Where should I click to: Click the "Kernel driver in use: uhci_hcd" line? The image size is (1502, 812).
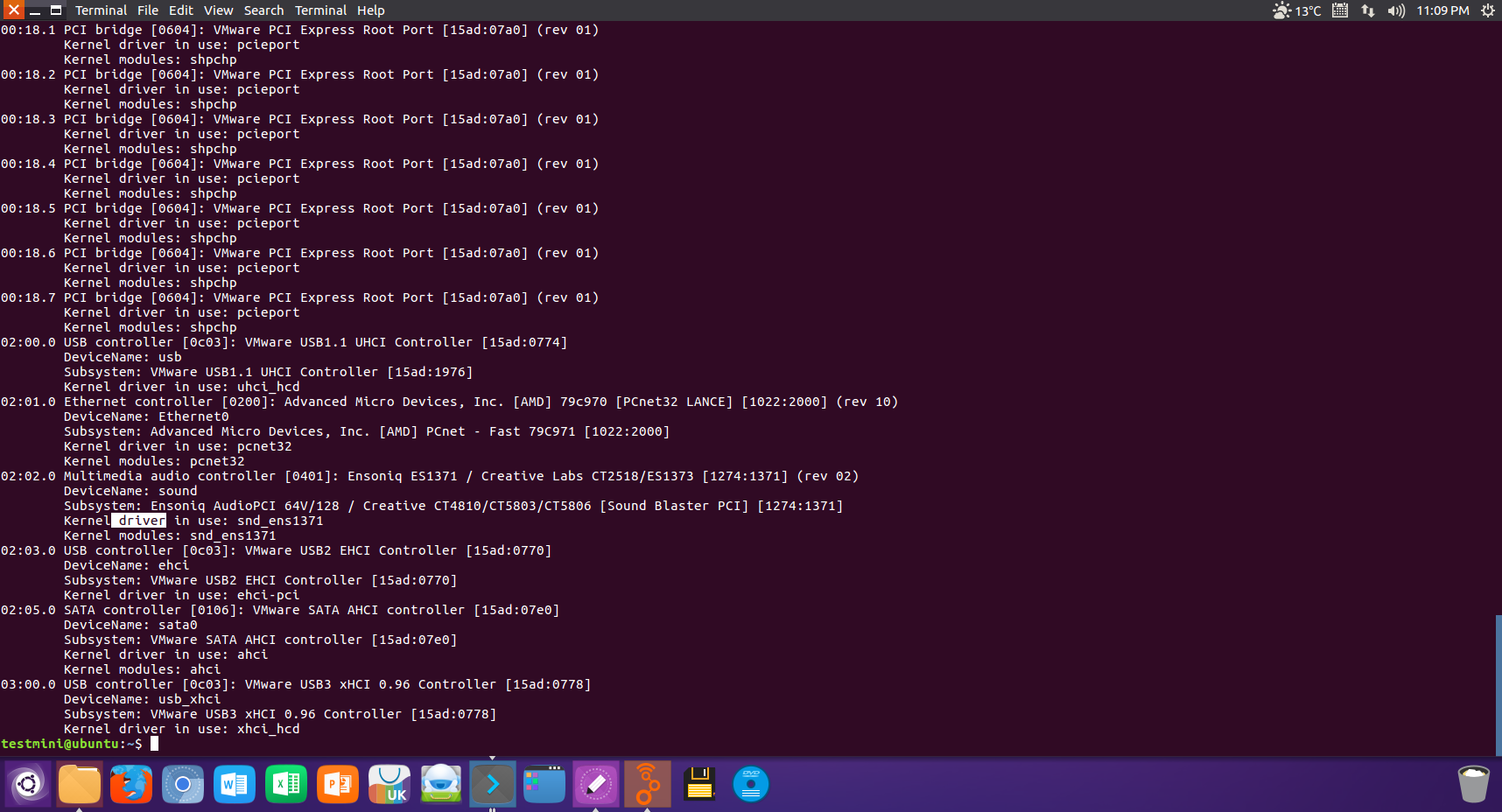coord(182,387)
